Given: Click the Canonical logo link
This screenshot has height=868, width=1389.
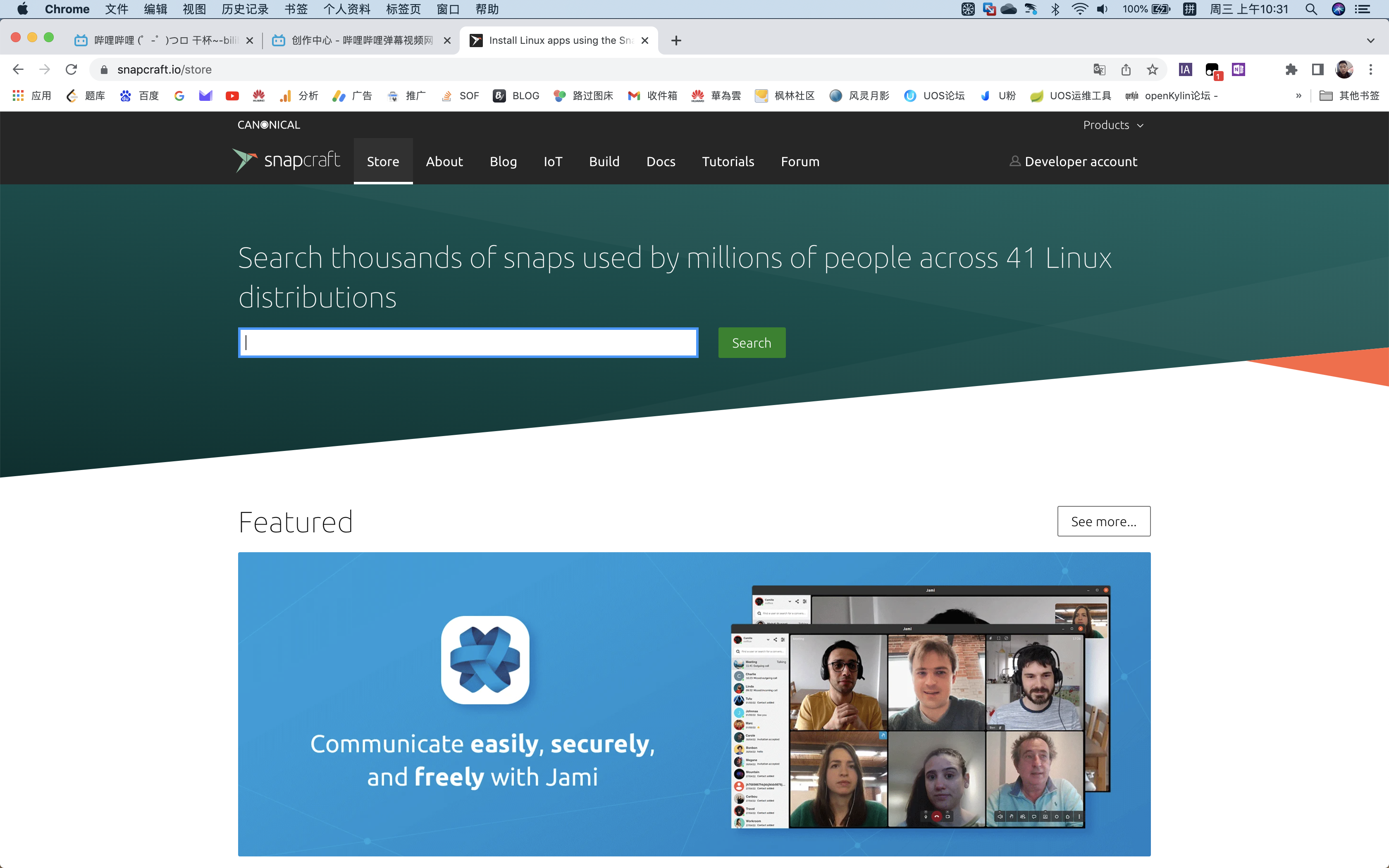Looking at the screenshot, I should click(269, 124).
